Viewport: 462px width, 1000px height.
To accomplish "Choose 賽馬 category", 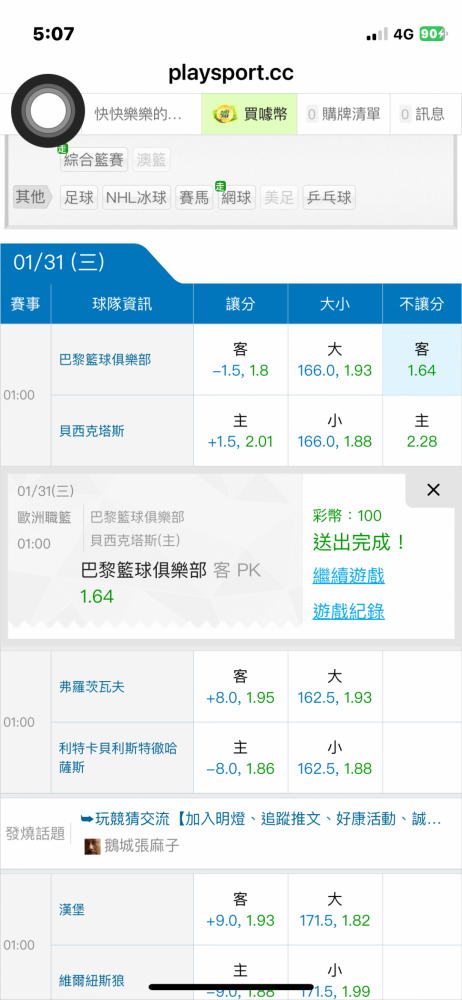I will 194,197.
